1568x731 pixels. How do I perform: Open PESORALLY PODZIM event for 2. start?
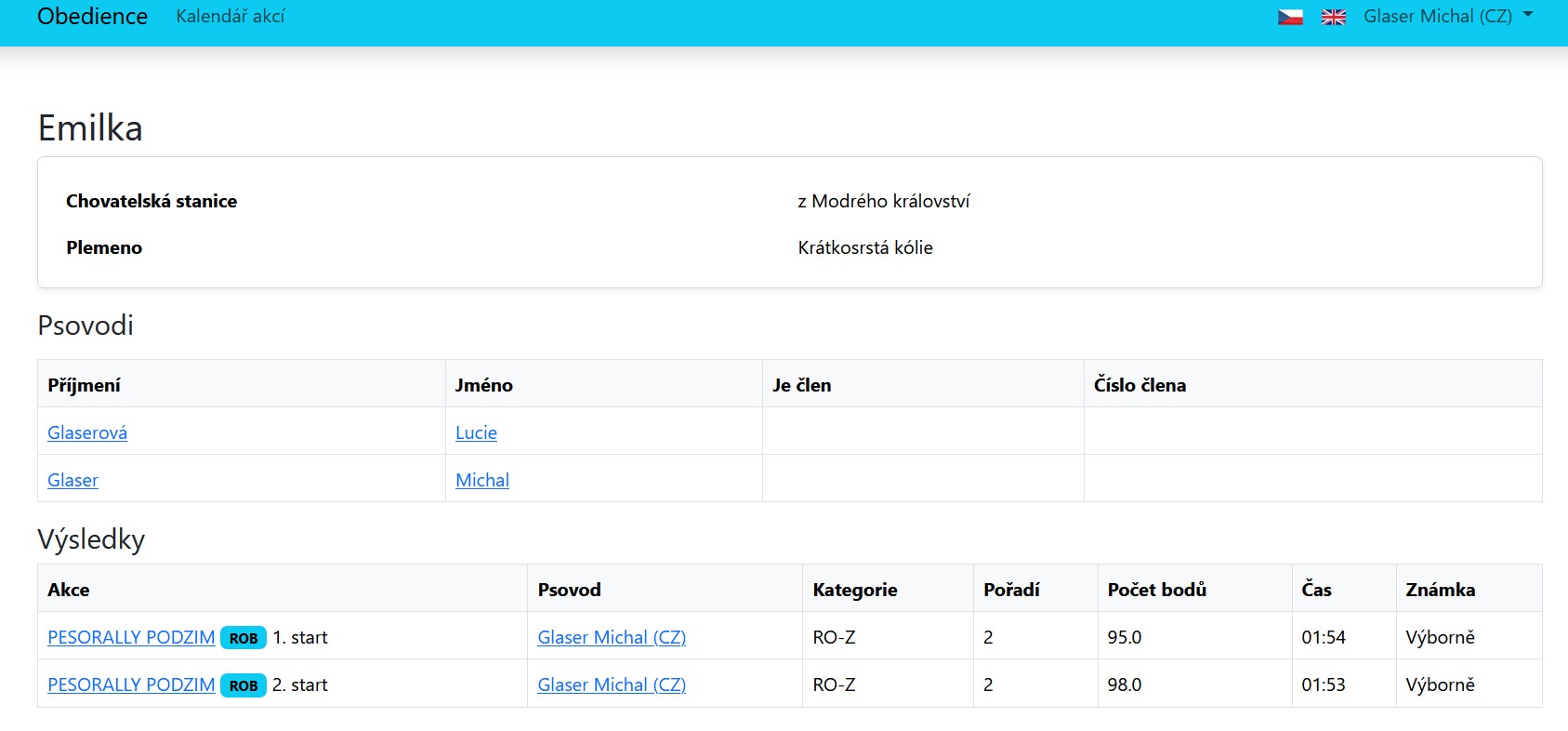pos(131,684)
